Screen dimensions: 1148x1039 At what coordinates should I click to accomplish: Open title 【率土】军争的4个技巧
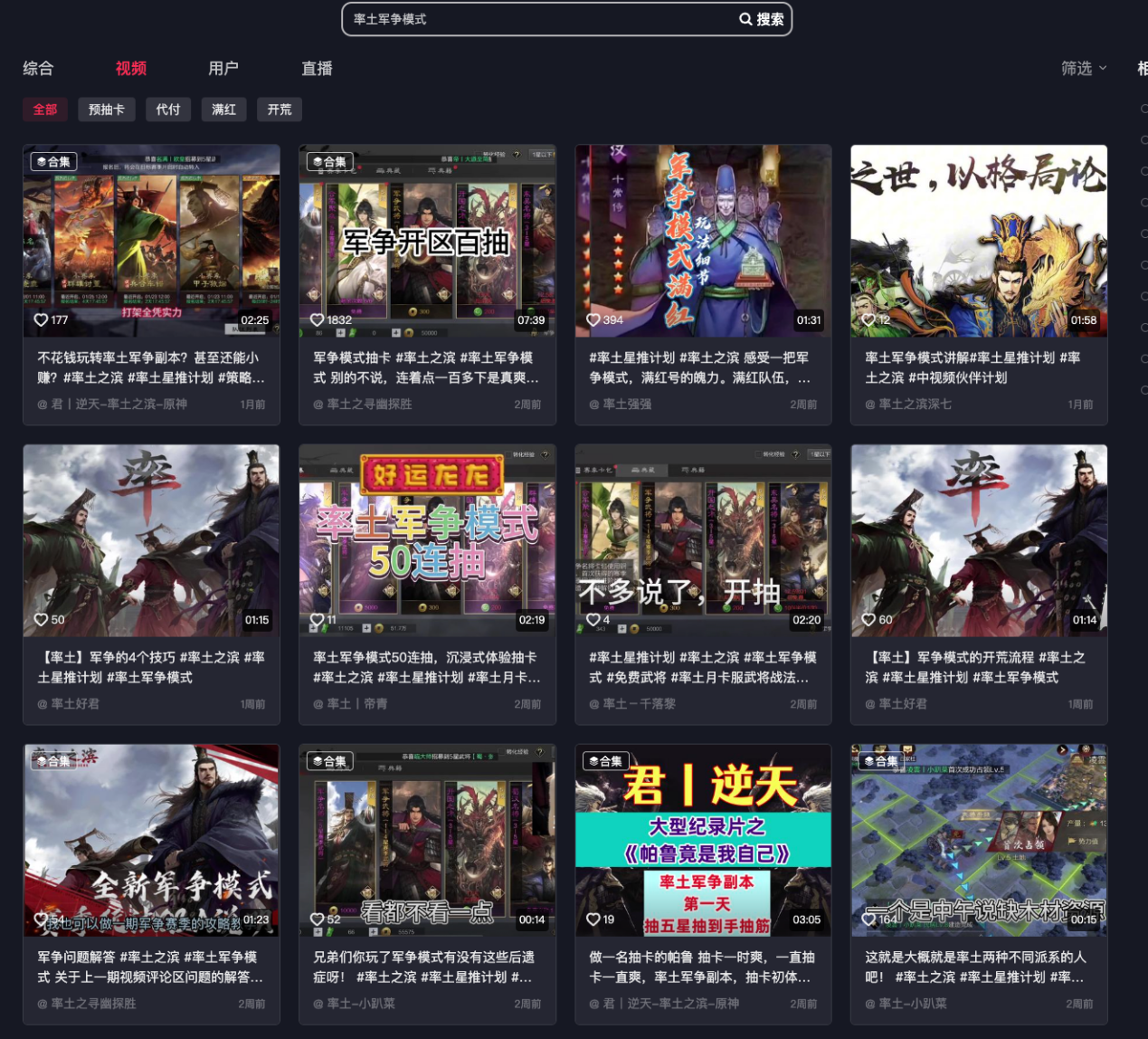pos(151,667)
